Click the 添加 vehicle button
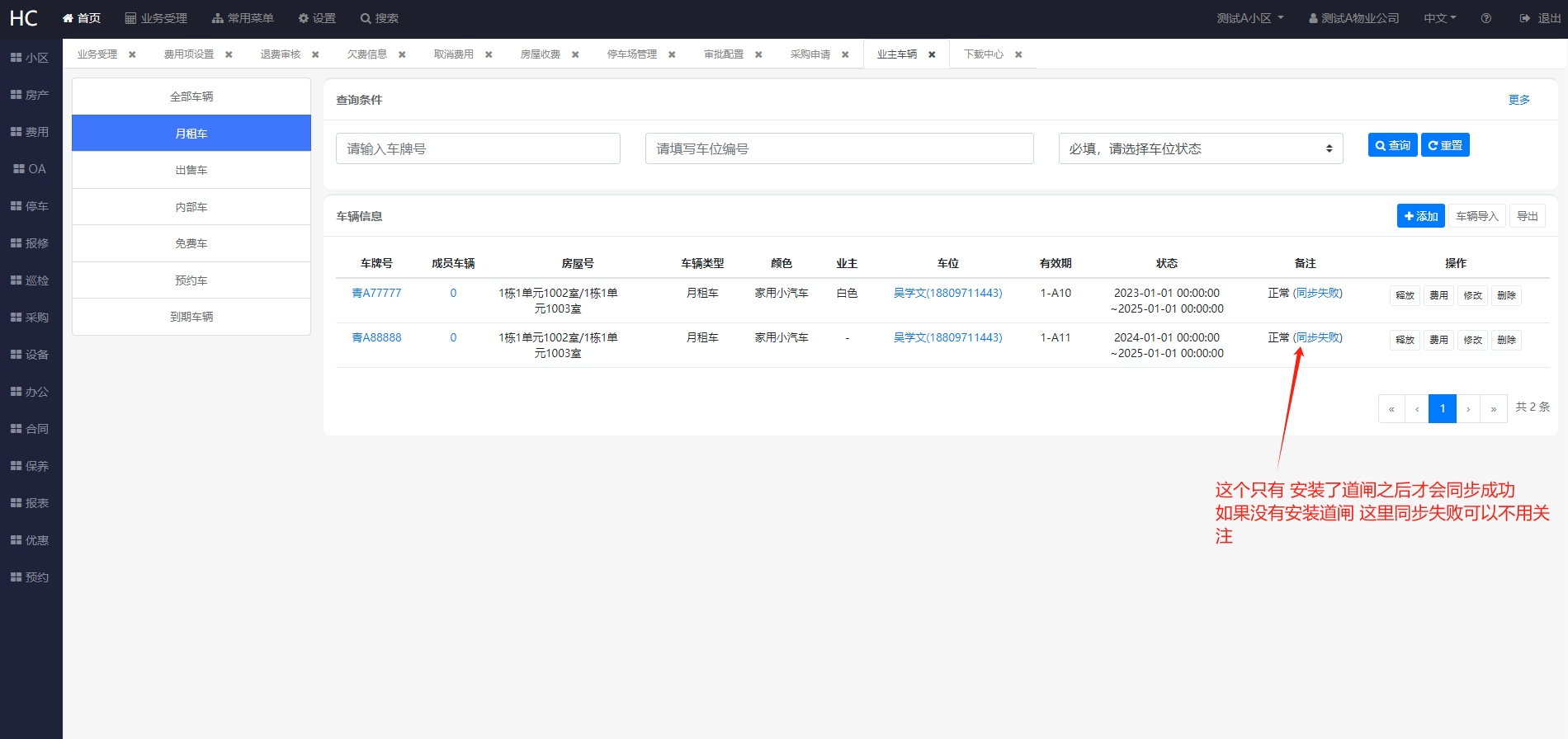Image resolution: width=1568 pixels, height=739 pixels. pos(1420,216)
